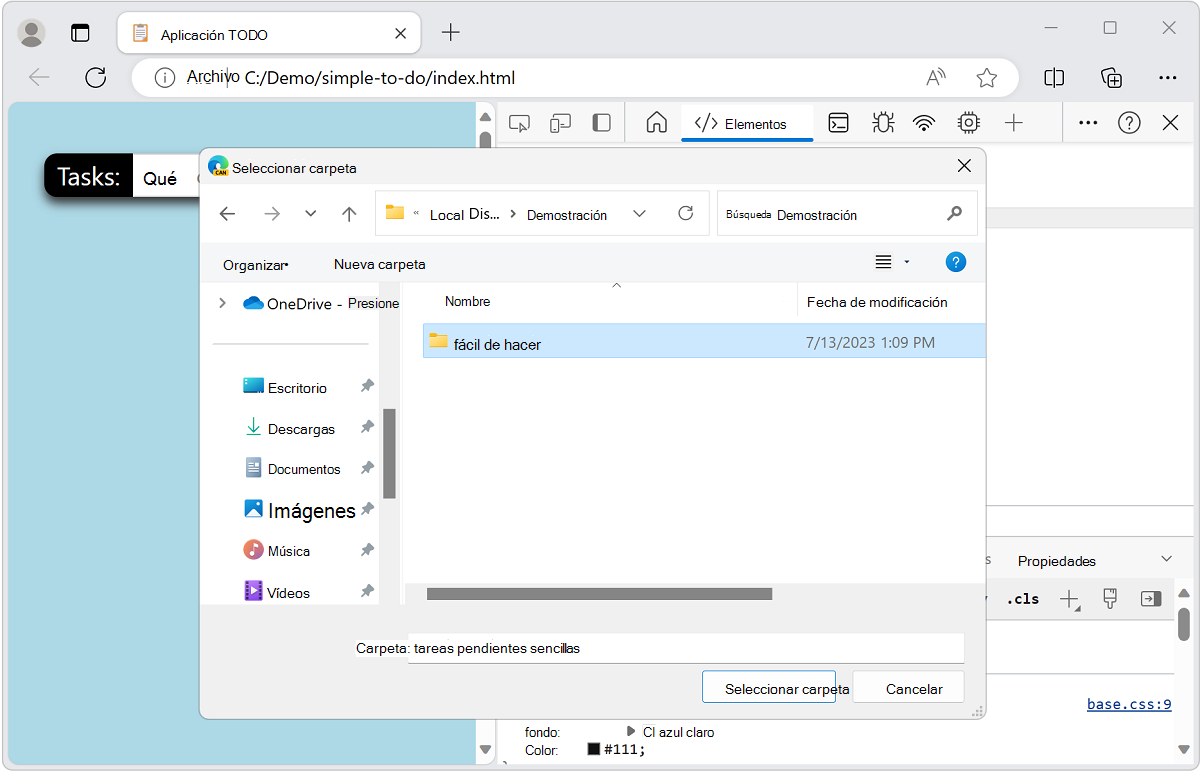The height and width of the screenshot is (772, 1200).
Task: Open the Propiedades tab in DevTools
Action: (1057, 561)
